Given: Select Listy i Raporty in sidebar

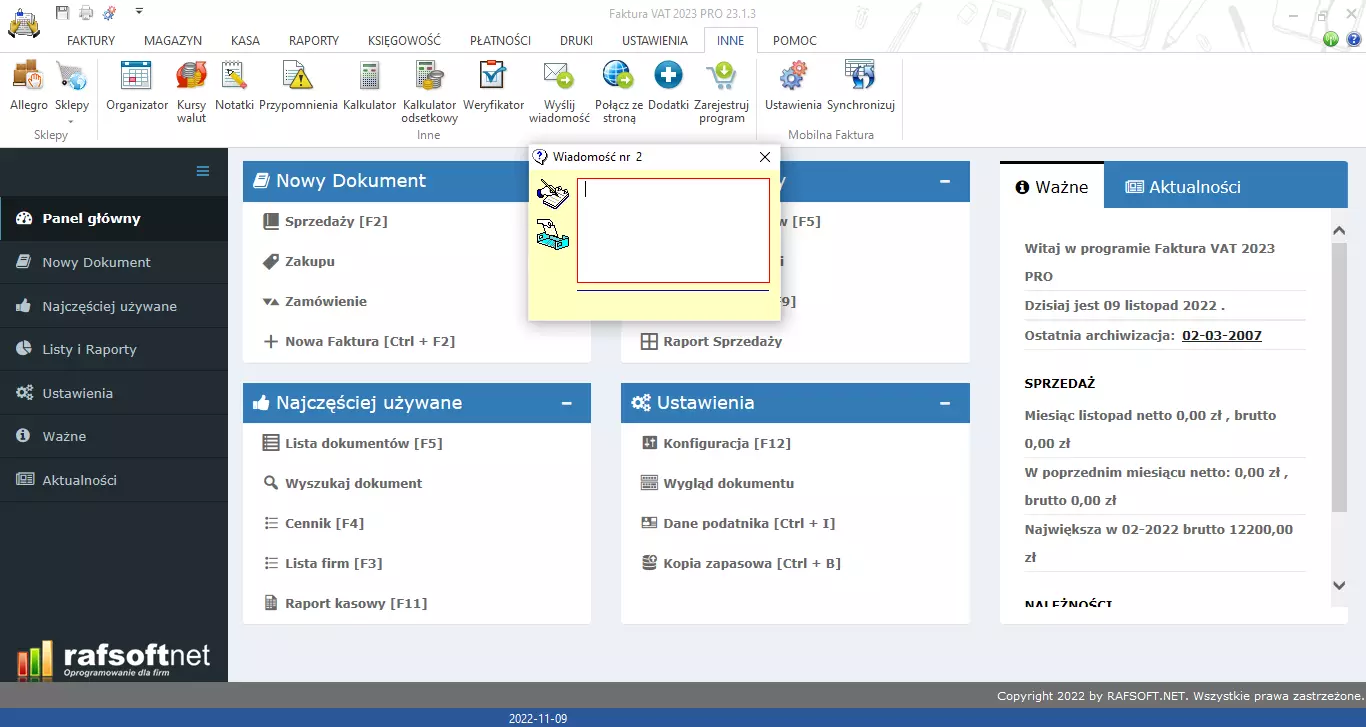Looking at the screenshot, I should (x=89, y=349).
